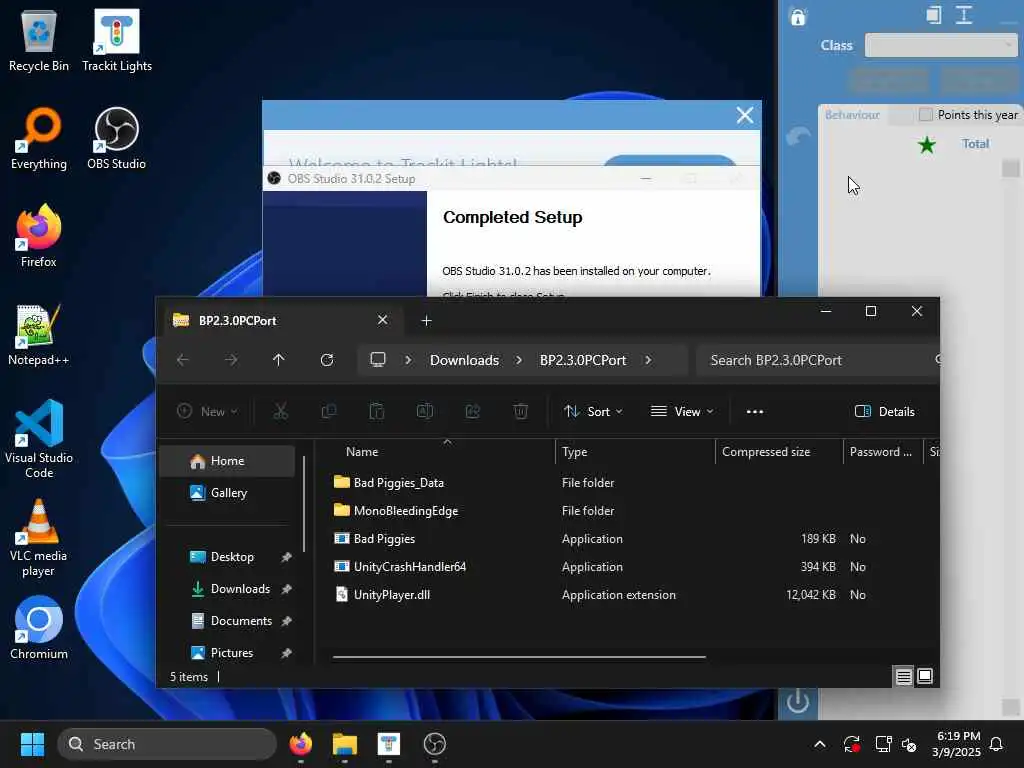The height and width of the screenshot is (768, 1024).
Task: Select the Notepad++ desktop shortcut
Action: (39, 334)
